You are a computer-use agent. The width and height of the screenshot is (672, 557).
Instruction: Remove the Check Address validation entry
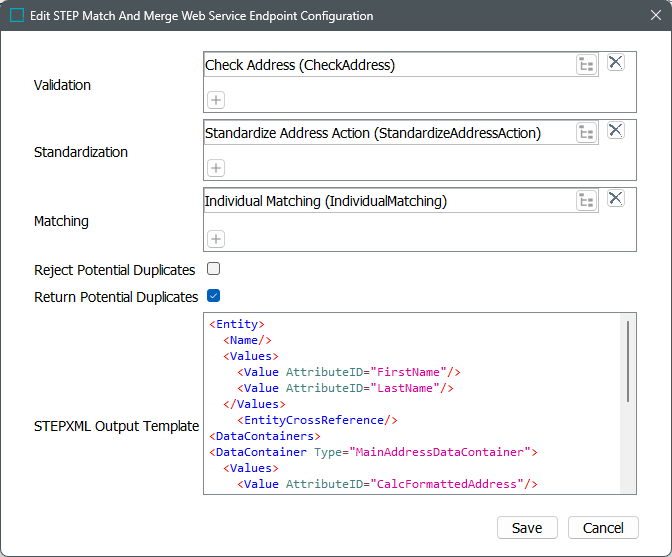(616, 63)
